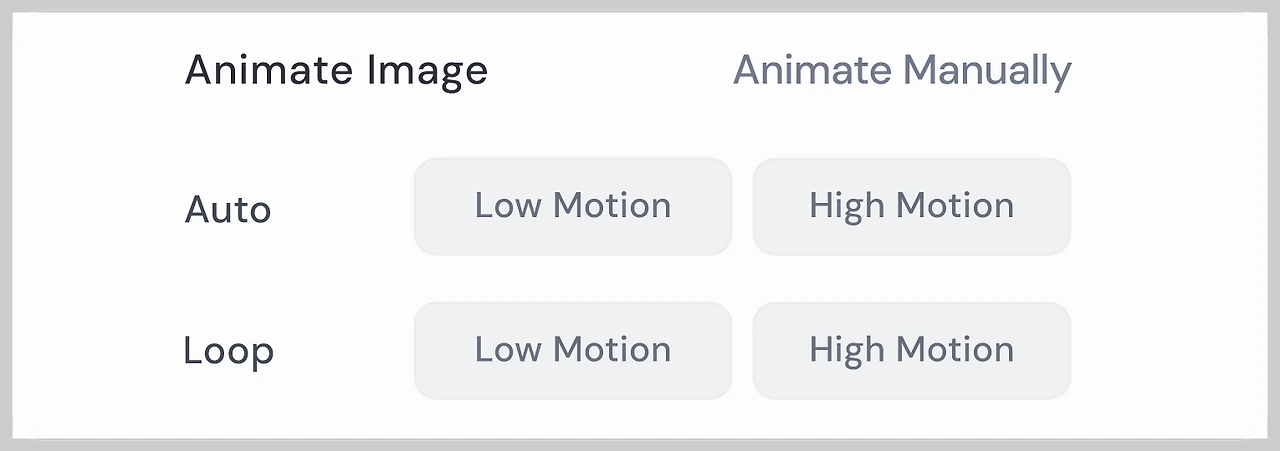Choose Low Motion in the Auto row
The height and width of the screenshot is (451, 1280).
(573, 206)
